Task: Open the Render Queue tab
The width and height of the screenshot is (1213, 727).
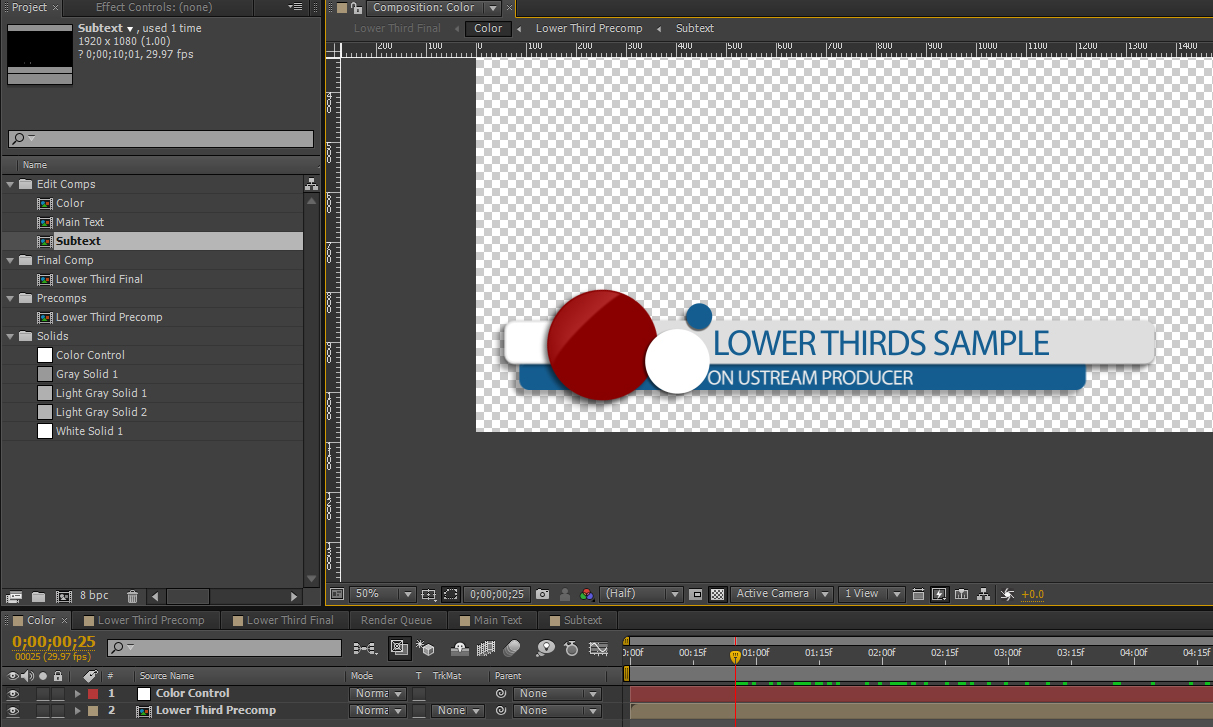Action: [396, 620]
